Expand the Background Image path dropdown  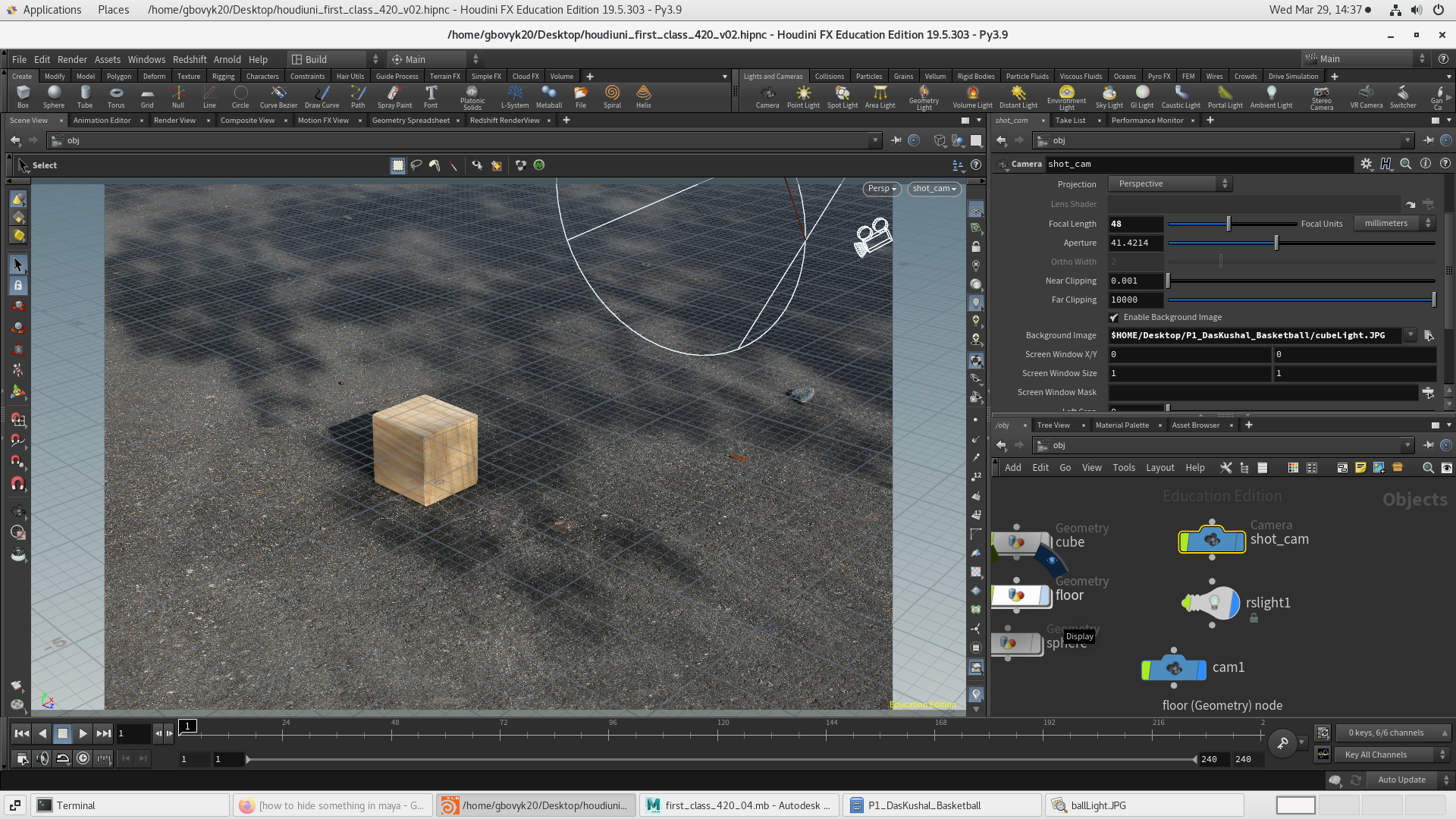(1410, 335)
